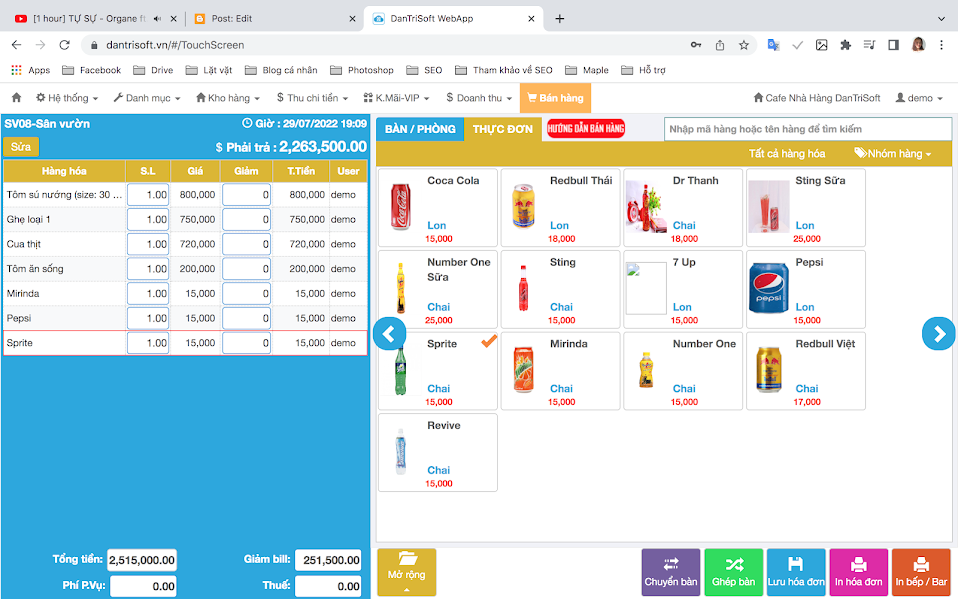
Task: Expand the Kho hàng menu
Action: coord(228,98)
